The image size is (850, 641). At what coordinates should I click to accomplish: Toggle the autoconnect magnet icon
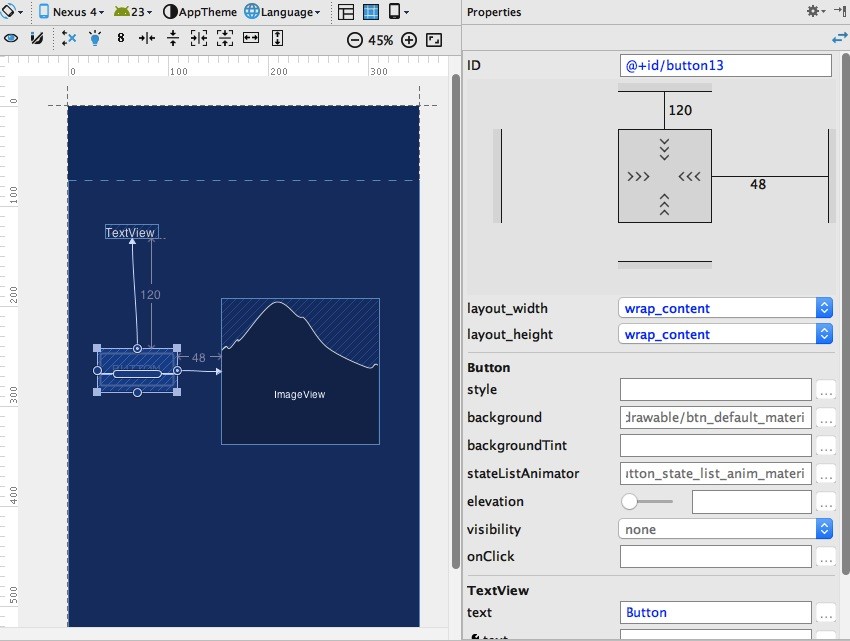click(x=37, y=39)
